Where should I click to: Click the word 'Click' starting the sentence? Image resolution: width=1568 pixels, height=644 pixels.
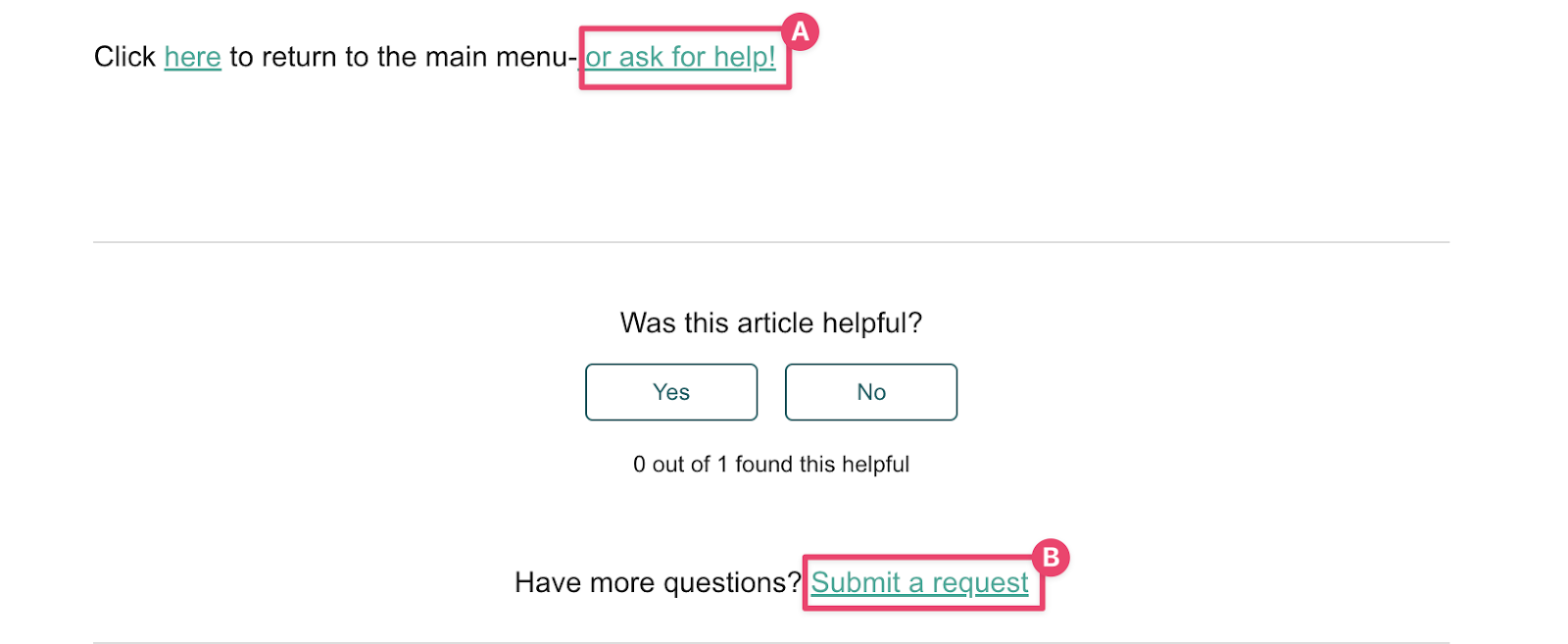(x=124, y=57)
